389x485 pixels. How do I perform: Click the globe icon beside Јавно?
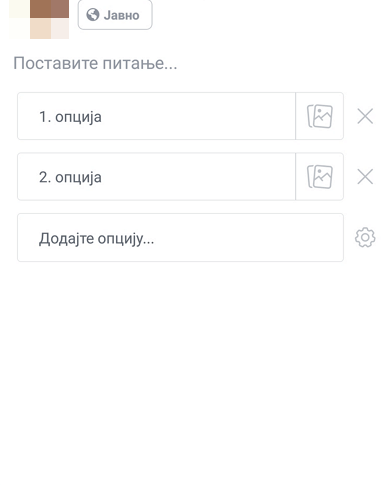[x=93, y=15]
